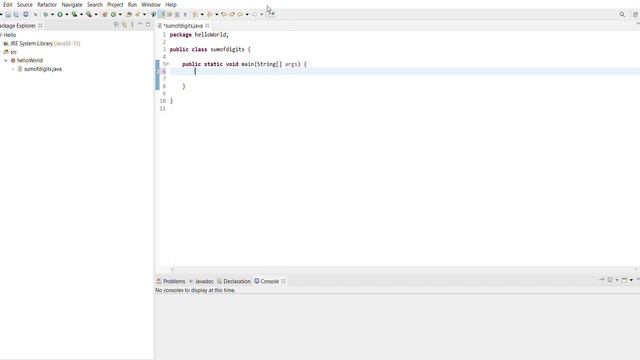This screenshot has height=360, width=640.
Task: Switch to the Javadoc tab
Action: (202, 281)
